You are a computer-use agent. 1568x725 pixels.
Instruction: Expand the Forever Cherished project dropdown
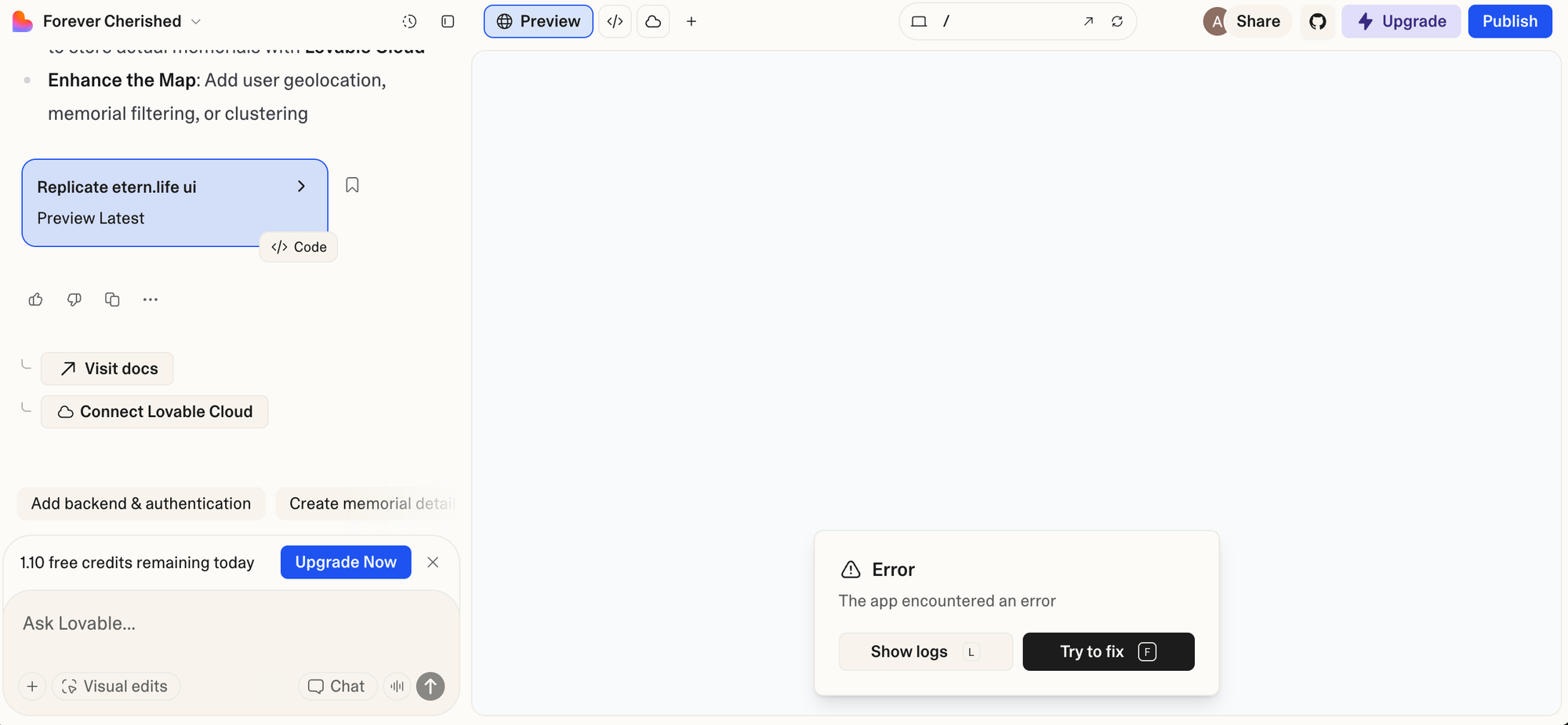point(196,21)
